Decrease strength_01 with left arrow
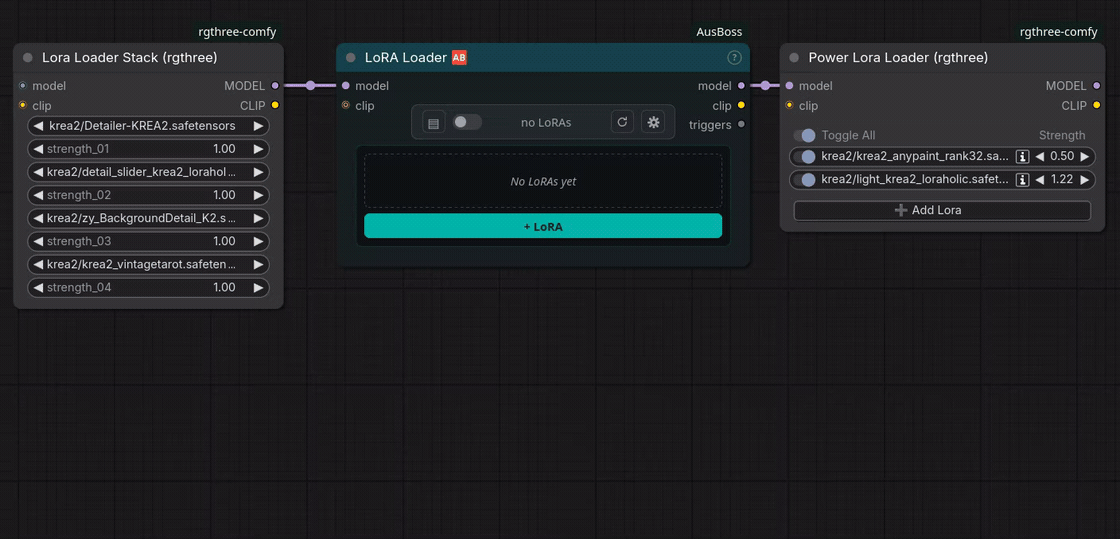This screenshot has width=1120, height=539. [38, 149]
